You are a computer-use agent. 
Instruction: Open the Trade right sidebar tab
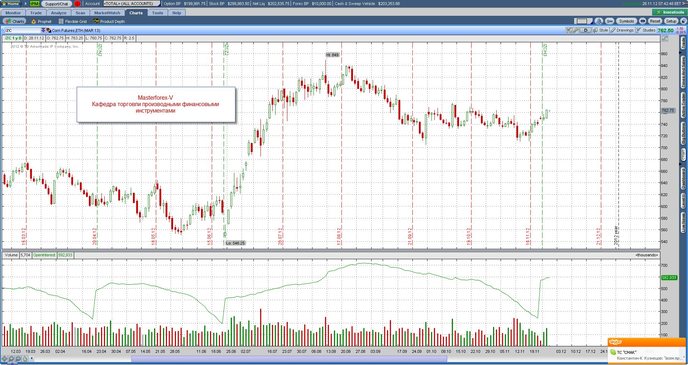683,43
